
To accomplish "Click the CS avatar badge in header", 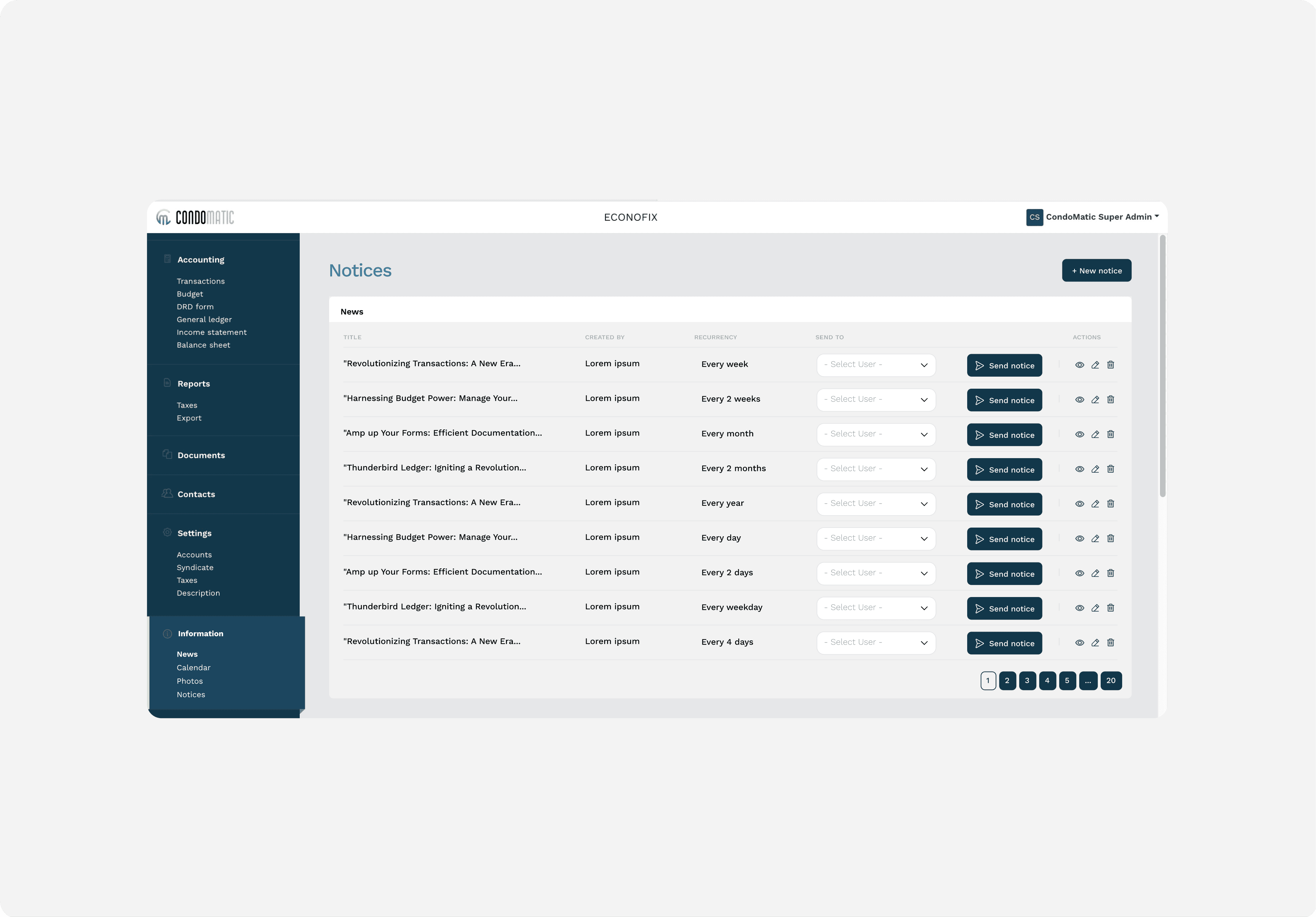I will click(1034, 217).
